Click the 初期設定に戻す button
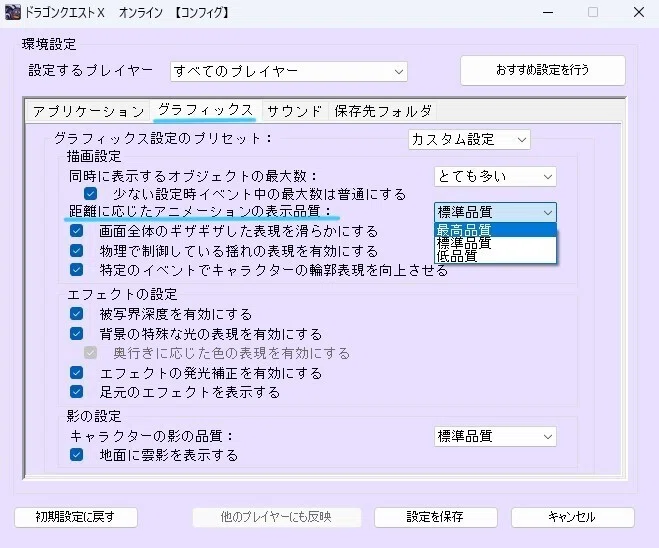The width and height of the screenshot is (659, 548). 76,517
